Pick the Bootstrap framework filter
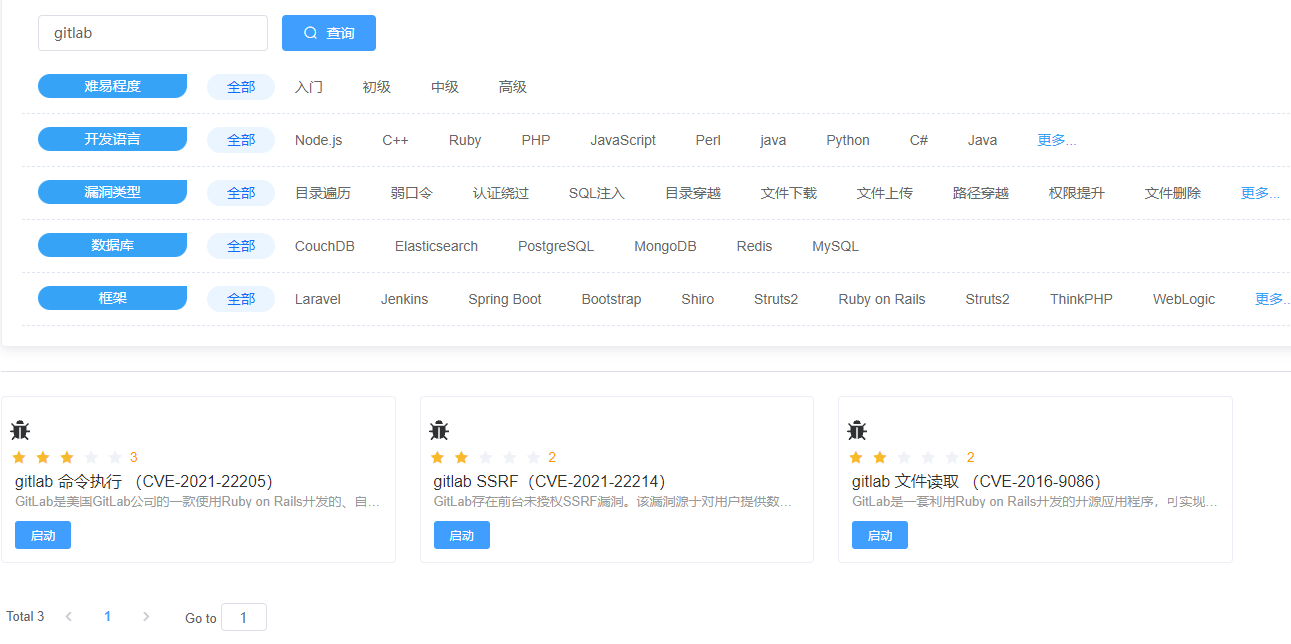 [x=611, y=299]
